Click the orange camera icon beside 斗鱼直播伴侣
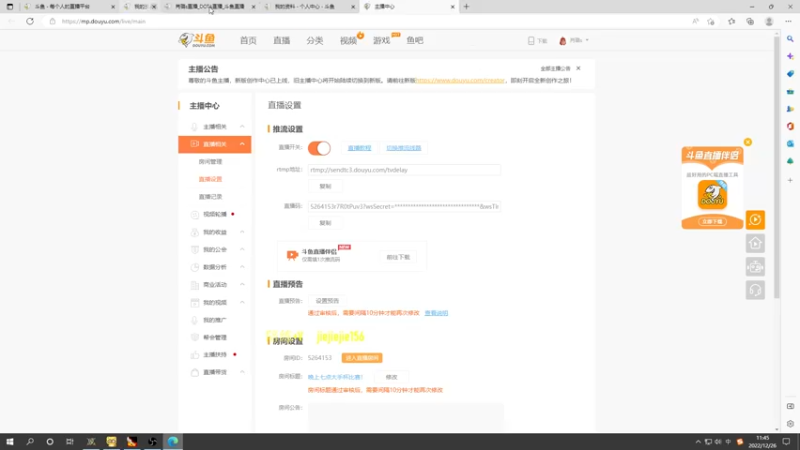The height and width of the screenshot is (450, 800). pos(292,255)
